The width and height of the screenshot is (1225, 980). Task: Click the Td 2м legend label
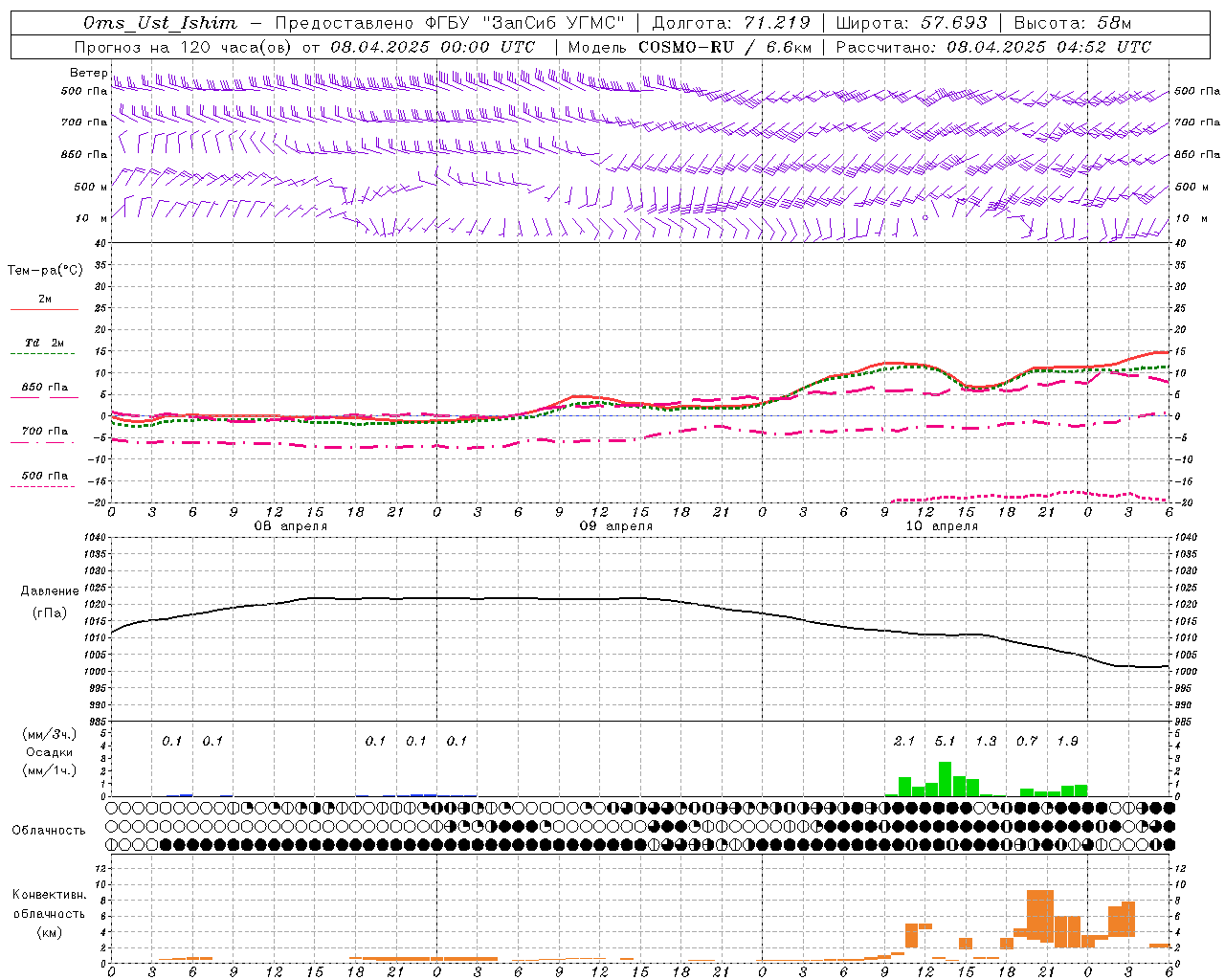pyautogui.click(x=44, y=343)
